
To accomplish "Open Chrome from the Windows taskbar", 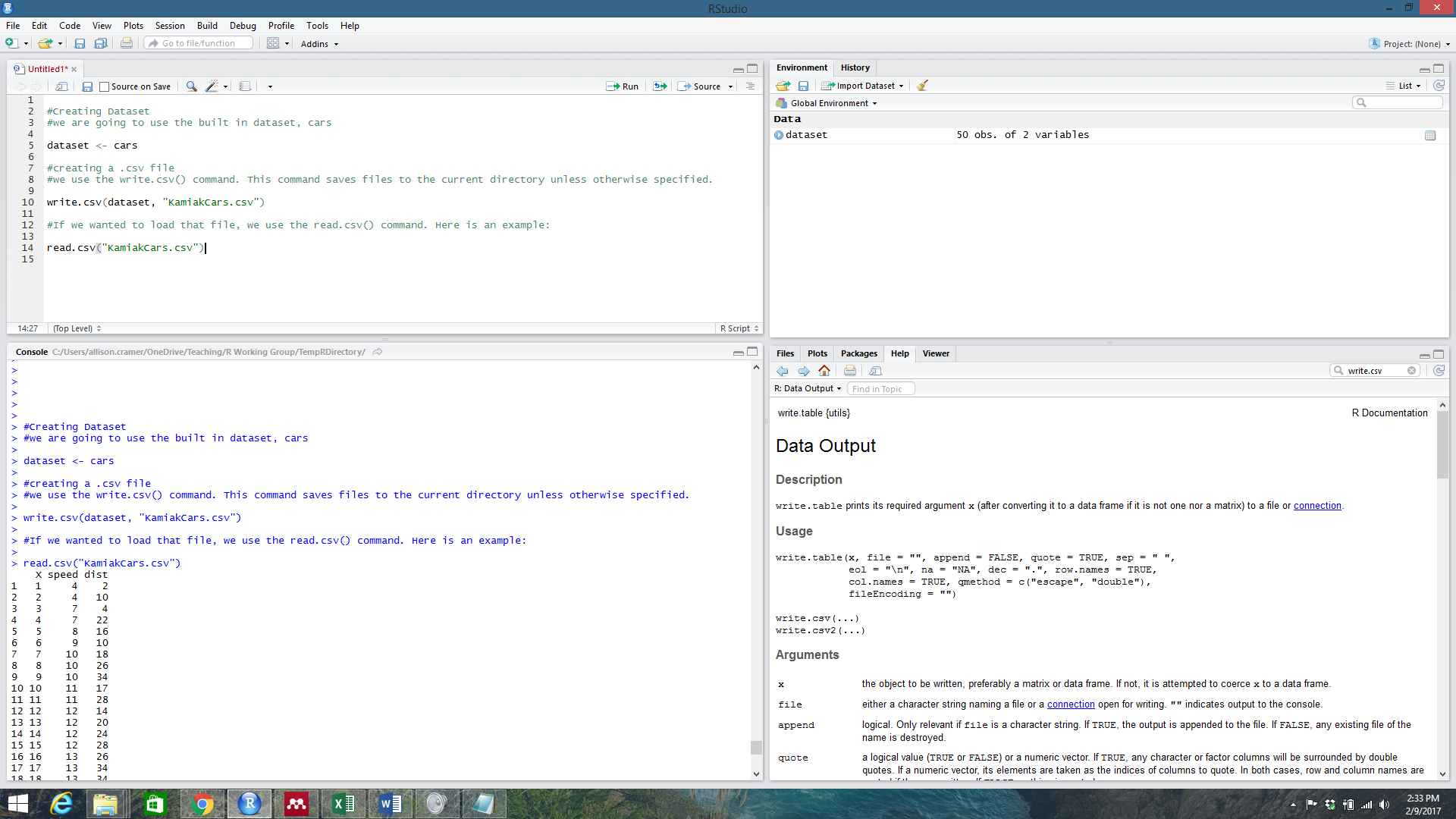I will pos(202,804).
